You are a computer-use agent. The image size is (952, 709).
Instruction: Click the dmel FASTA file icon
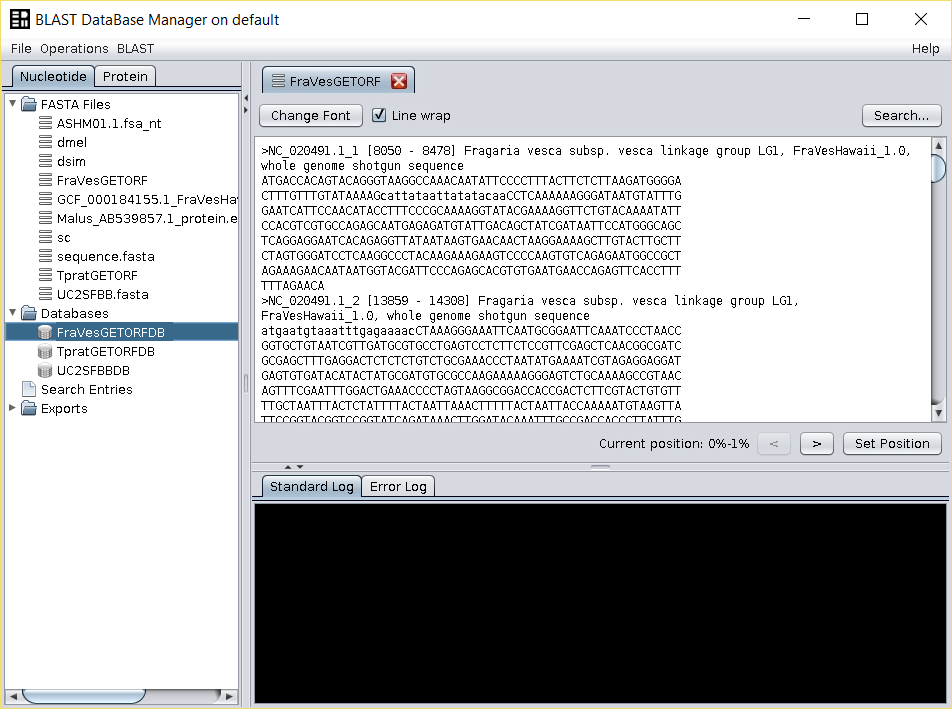click(45, 143)
